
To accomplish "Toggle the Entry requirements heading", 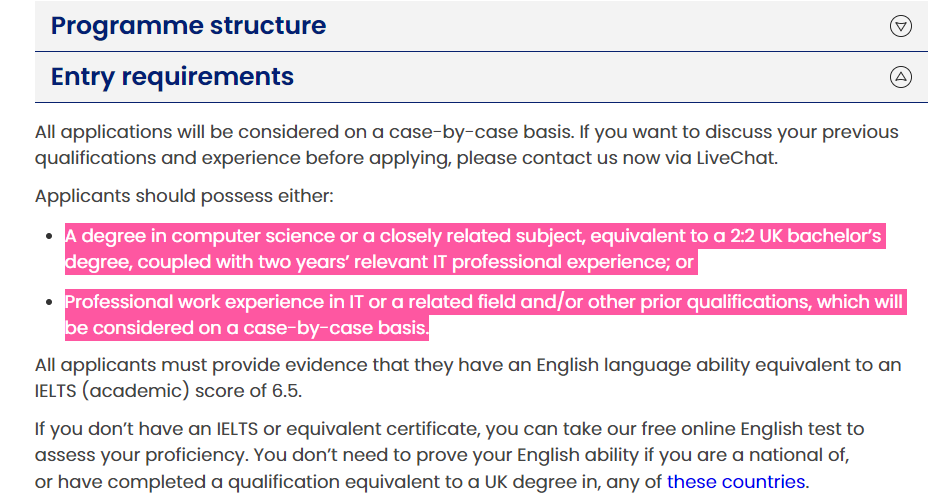I will [x=172, y=77].
